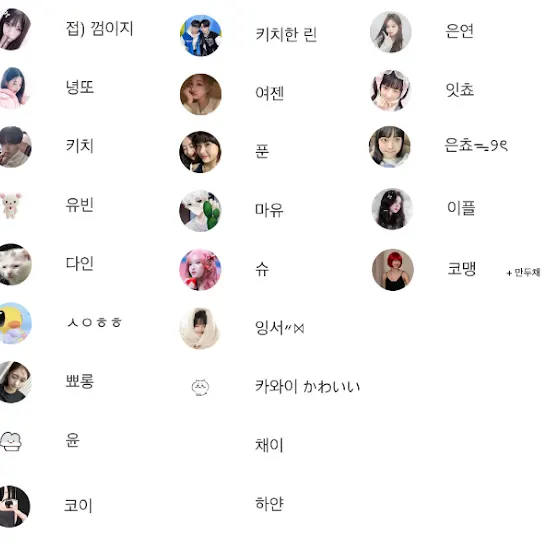Click the 여젠 avatar photo
560x560 pixels.
pos(200,94)
